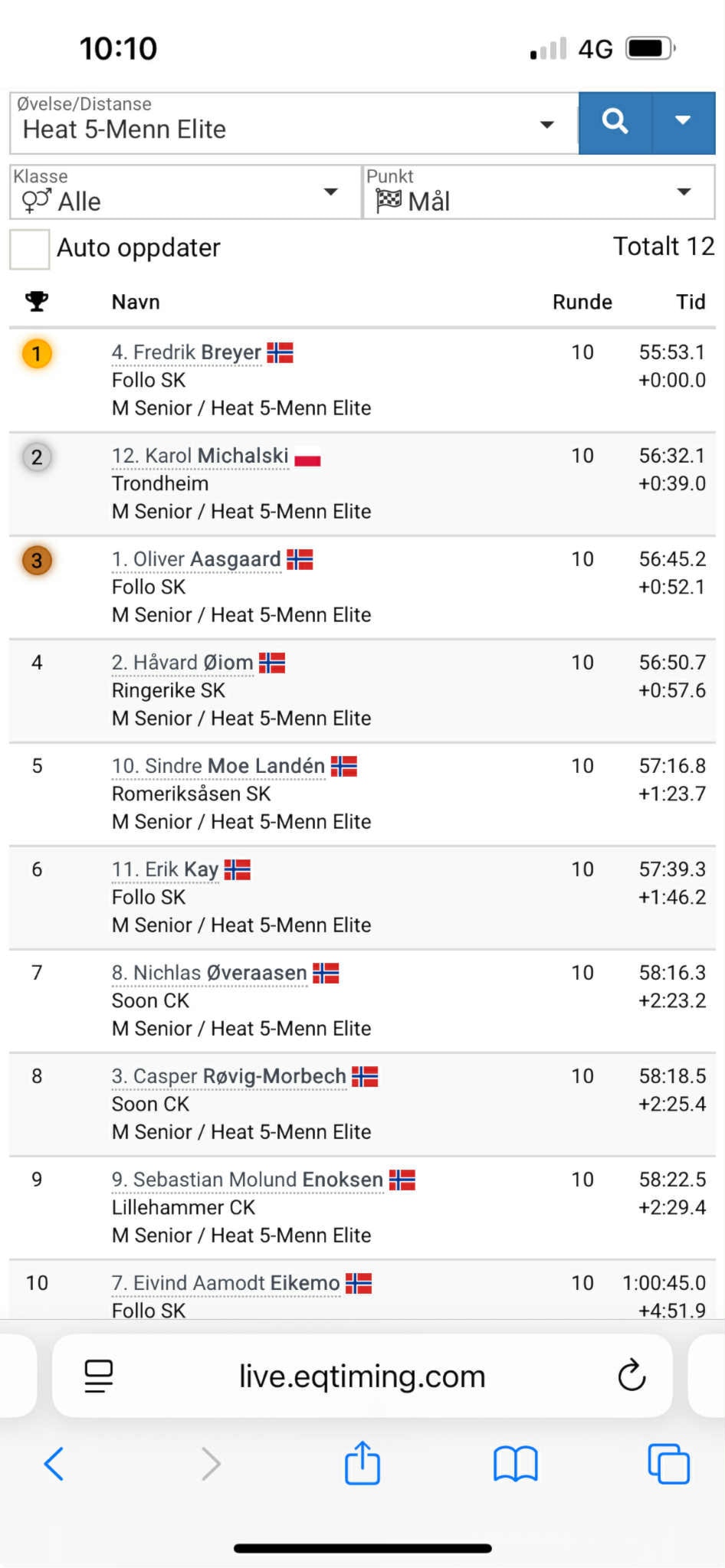Image resolution: width=725 pixels, height=1568 pixels.
Task: Tap the gold first place medal badge
Action: tap(36, 354)
